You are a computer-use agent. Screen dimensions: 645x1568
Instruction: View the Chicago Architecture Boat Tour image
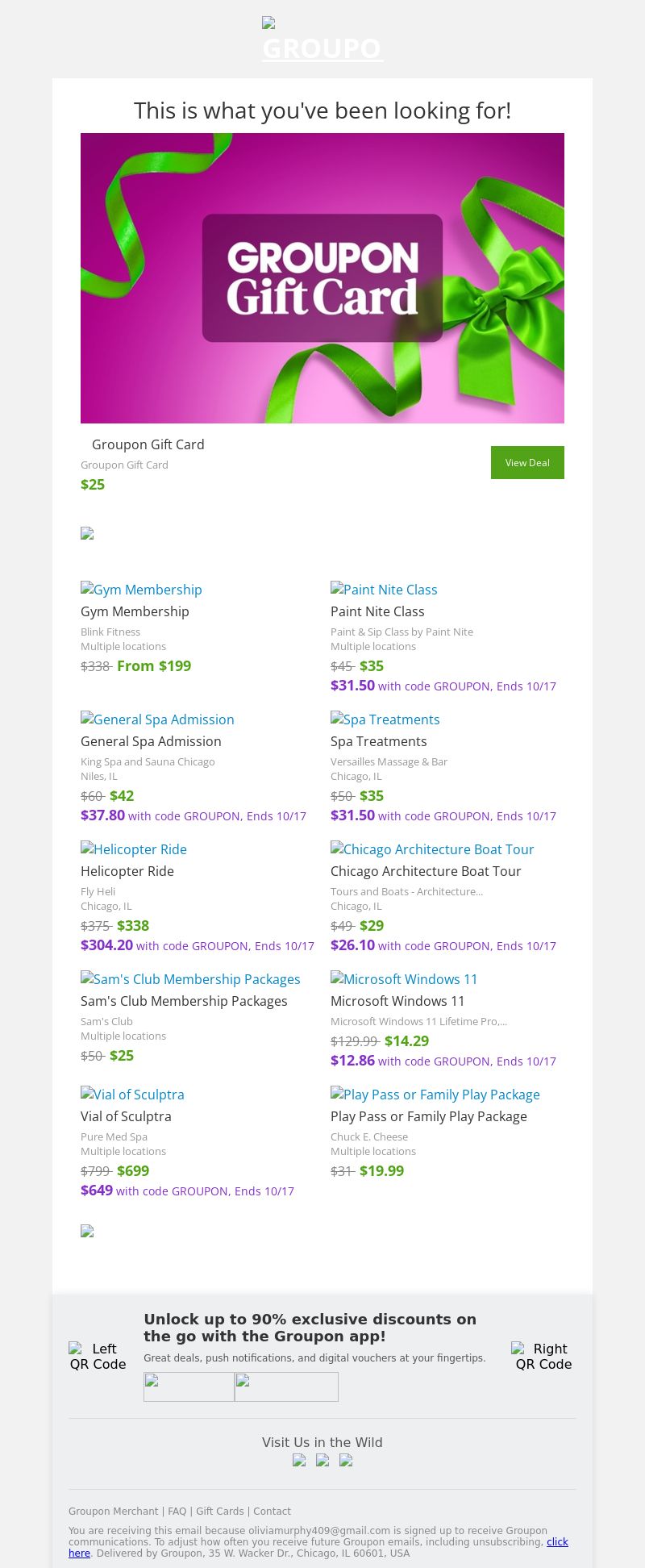[x=432, y=849]
